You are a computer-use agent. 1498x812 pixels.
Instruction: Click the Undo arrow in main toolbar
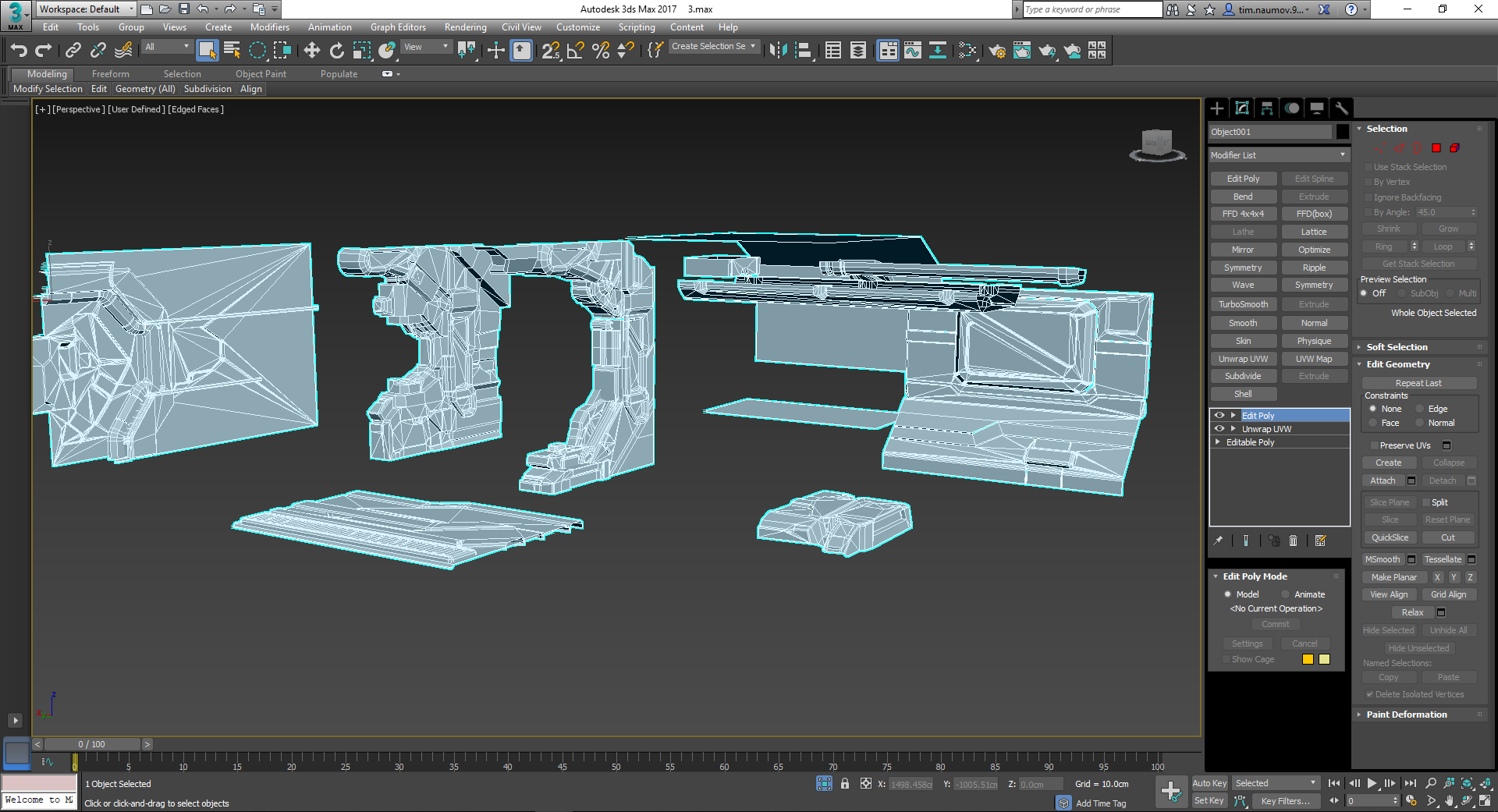click(19, 51)
